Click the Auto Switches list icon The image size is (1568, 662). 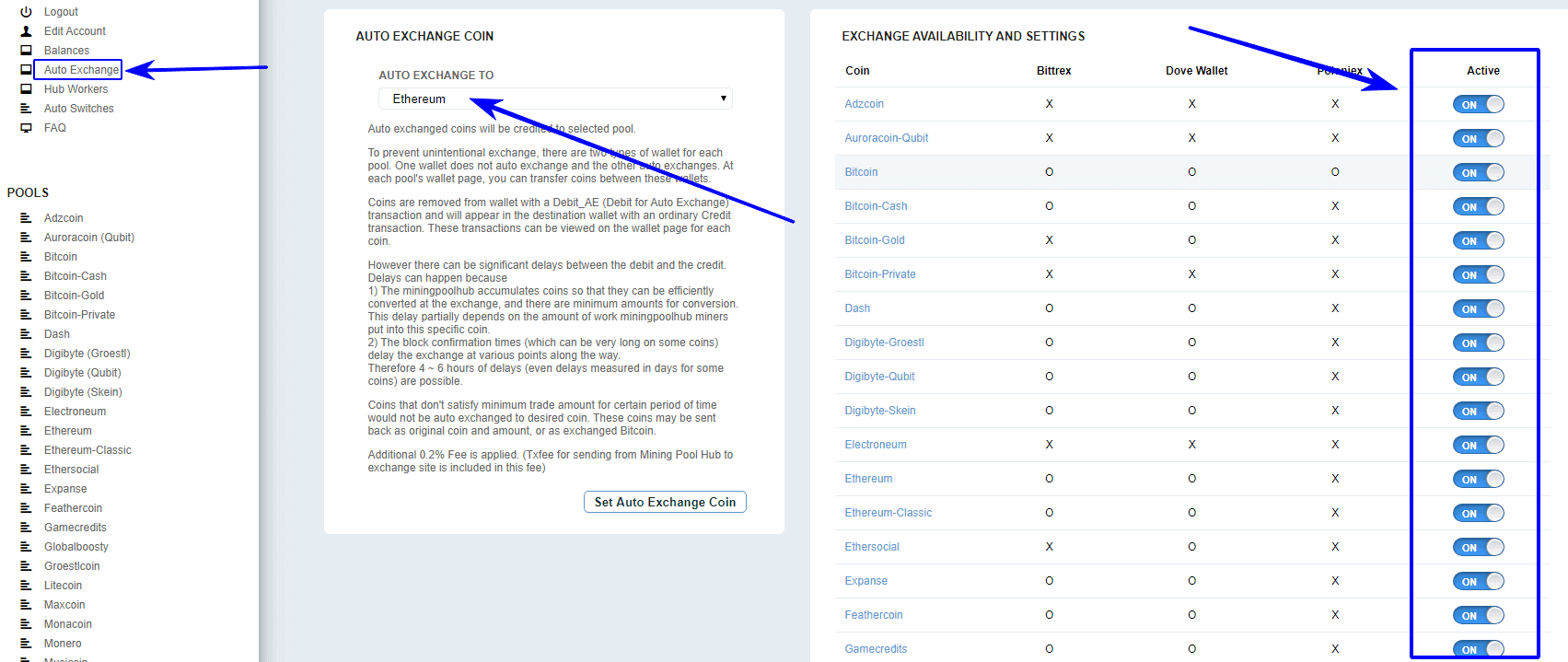26,109
